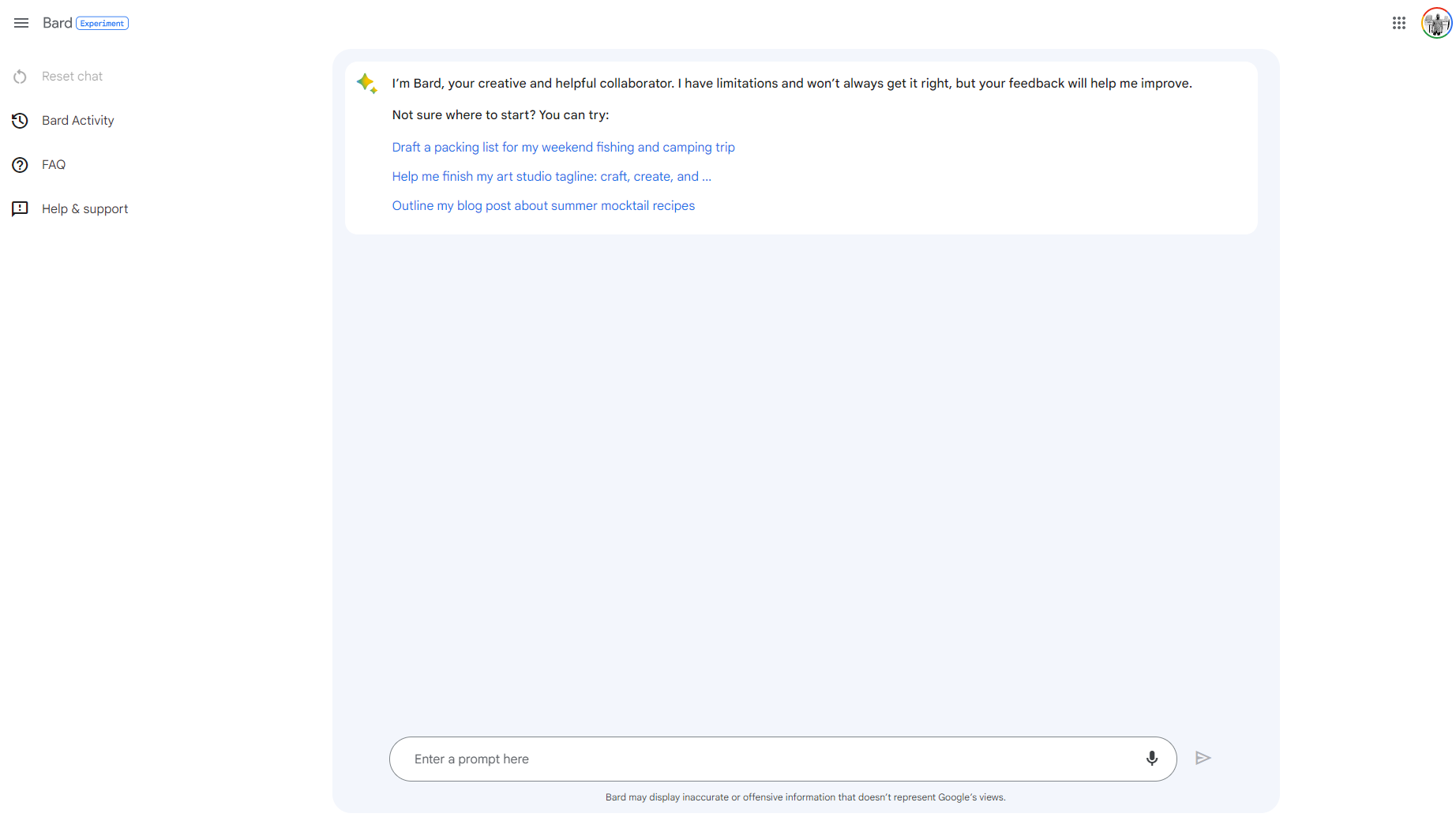
Task: Open Bard Activity from sidebar
Action: (x=78, y=121)
